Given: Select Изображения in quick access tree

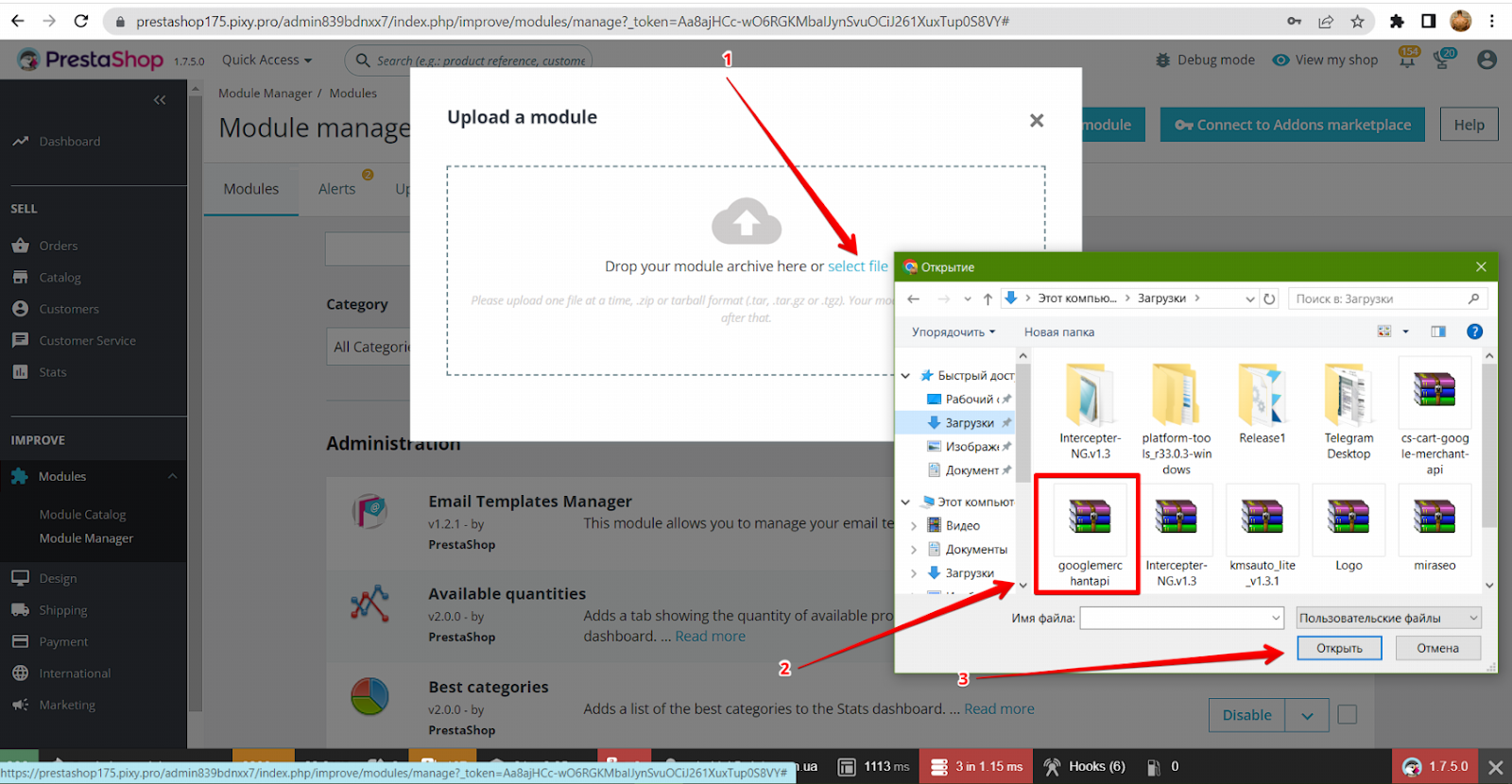Looking at the screenshot, I should (968, 446).
